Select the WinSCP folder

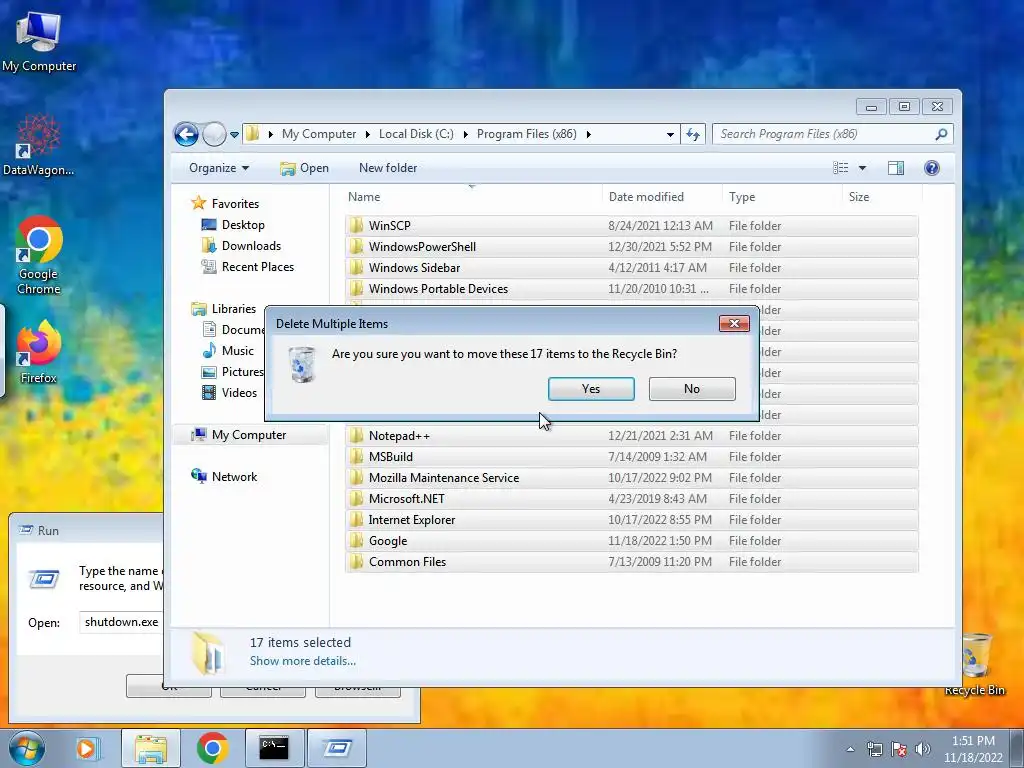632,225
